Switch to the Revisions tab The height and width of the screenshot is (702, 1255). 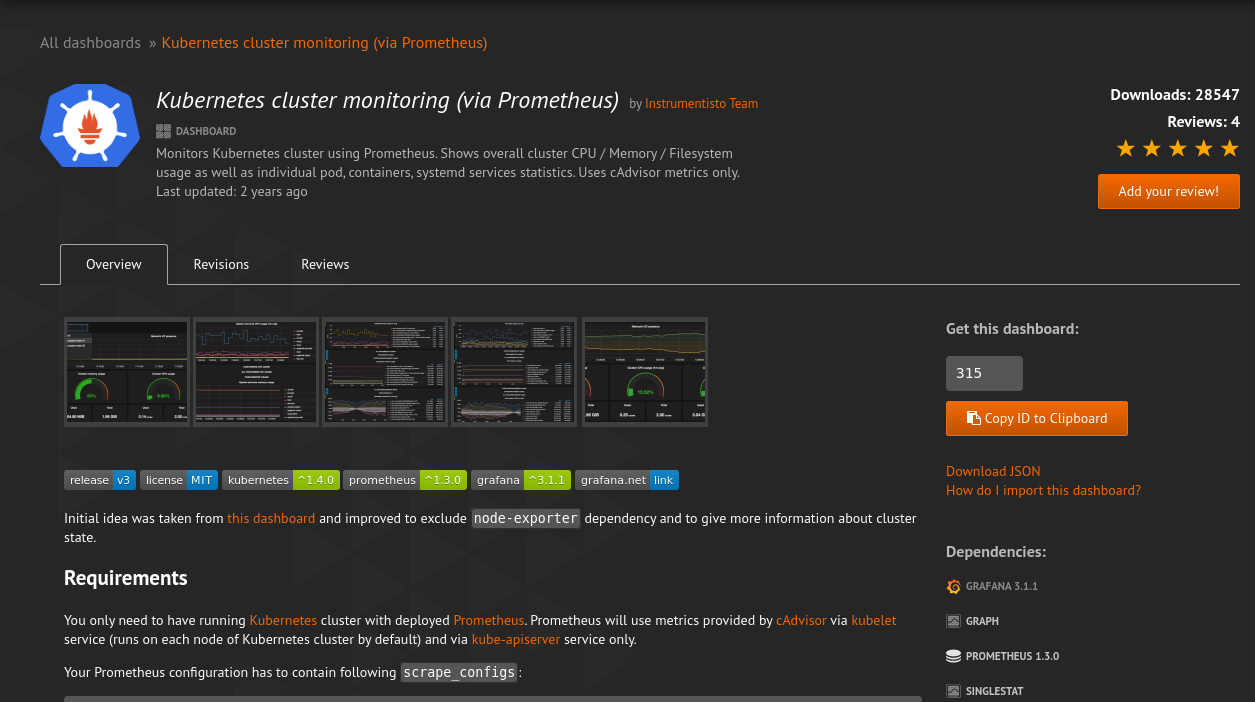pyautogui.click(x=221, y=265)
